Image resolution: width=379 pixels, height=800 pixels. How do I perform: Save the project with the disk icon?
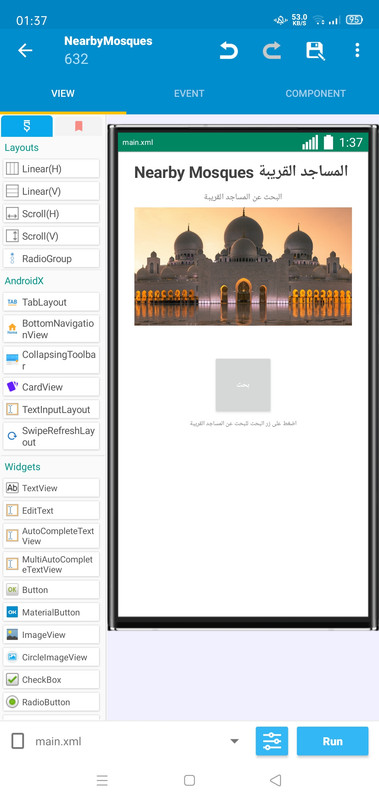[x=315, y=51]
